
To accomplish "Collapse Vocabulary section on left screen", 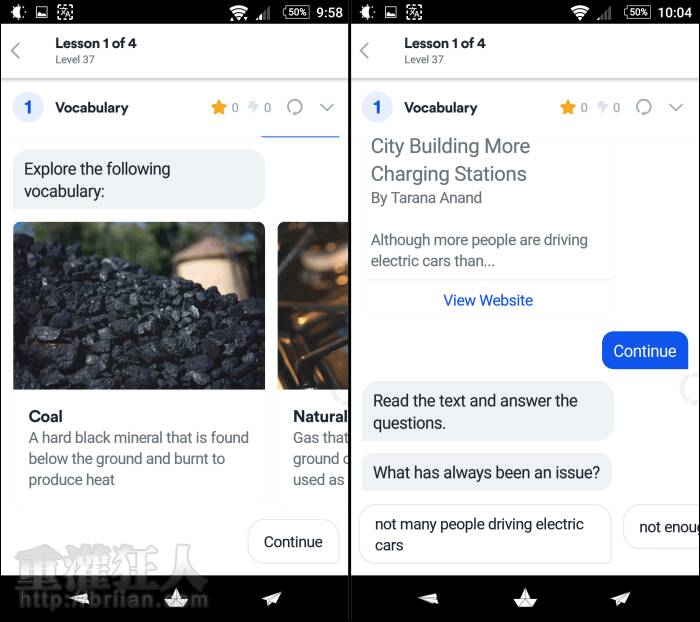I will (327, 107).
